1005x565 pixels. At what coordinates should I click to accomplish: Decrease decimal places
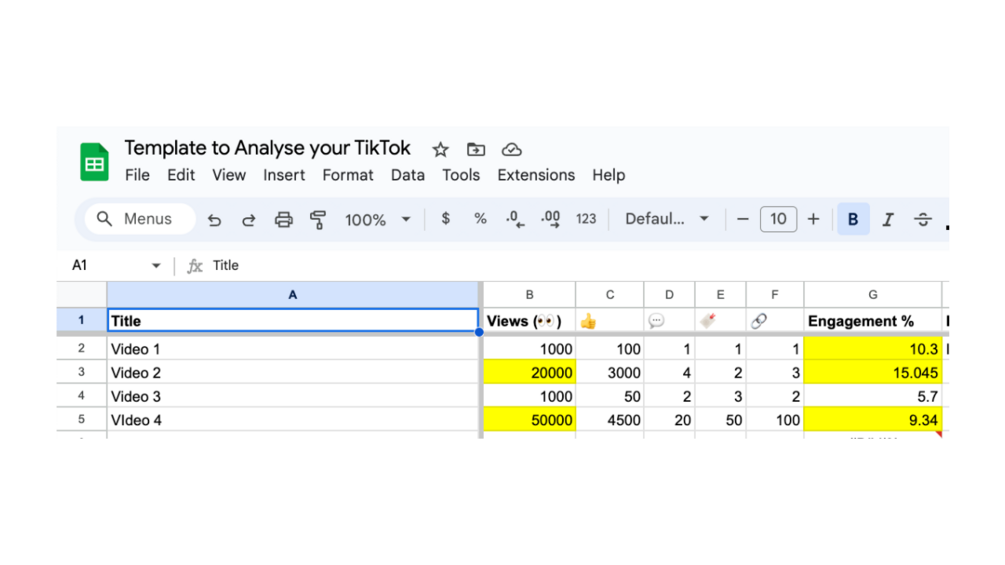[x=515, y=219]
